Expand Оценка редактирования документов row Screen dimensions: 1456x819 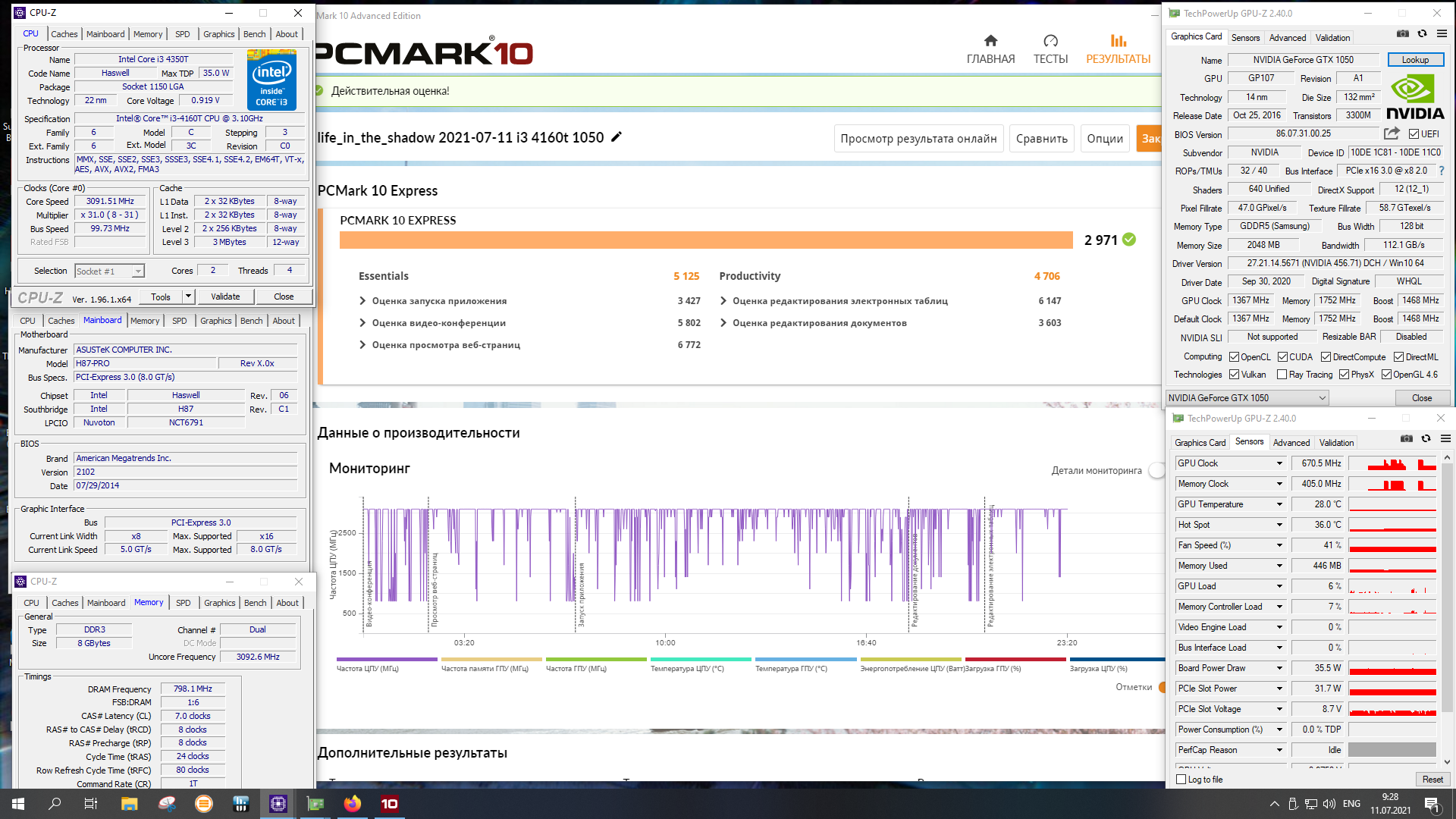(813, 323)
